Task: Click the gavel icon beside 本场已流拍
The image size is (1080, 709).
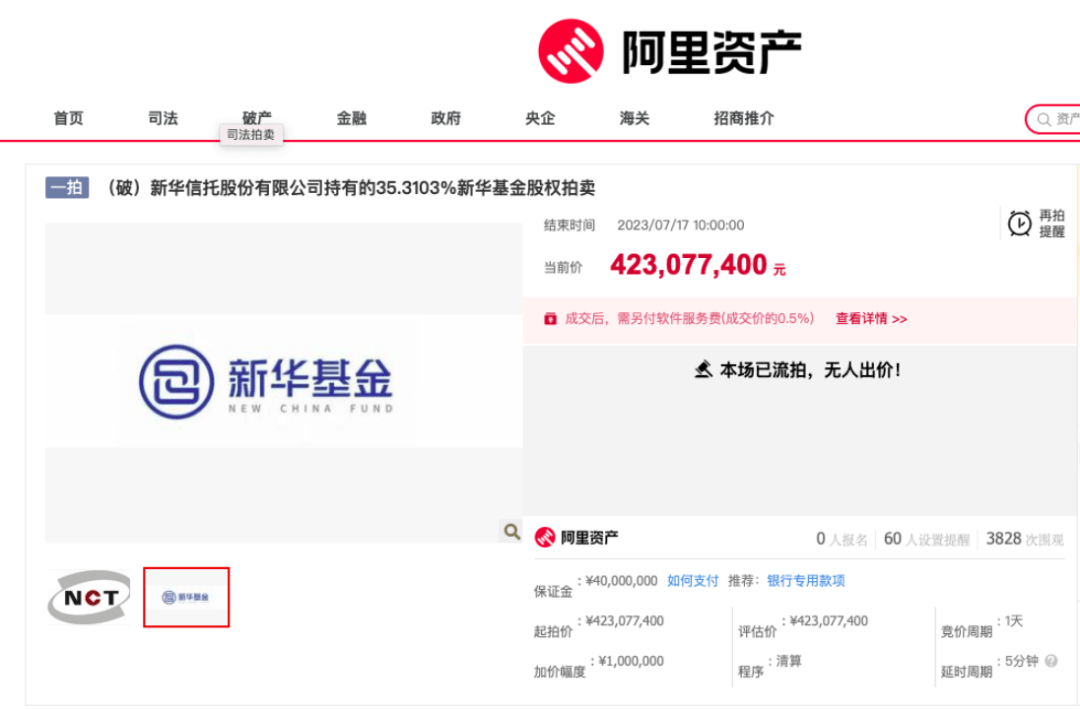Action: pos(703,370)
